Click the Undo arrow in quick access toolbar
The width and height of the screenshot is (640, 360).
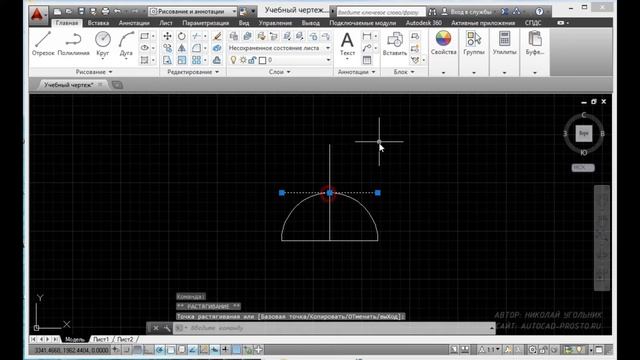click(118, 11)
